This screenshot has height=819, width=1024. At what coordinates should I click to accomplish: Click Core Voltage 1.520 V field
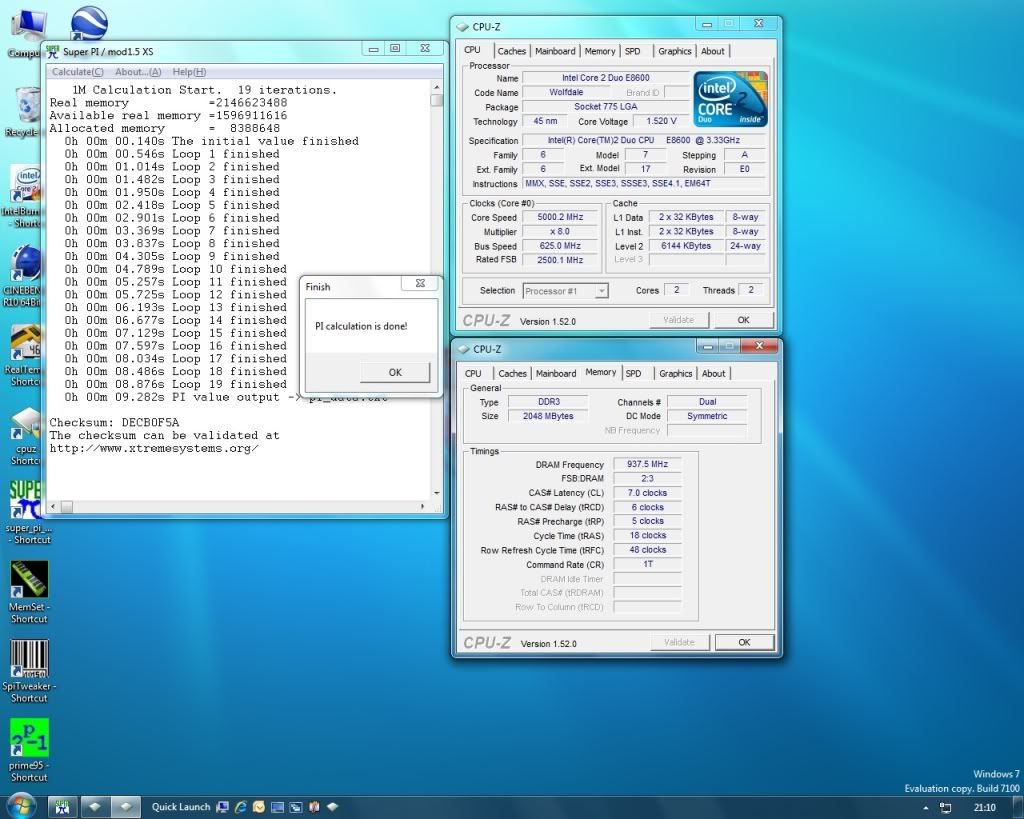pyautogui.click(x=662, y=121)
